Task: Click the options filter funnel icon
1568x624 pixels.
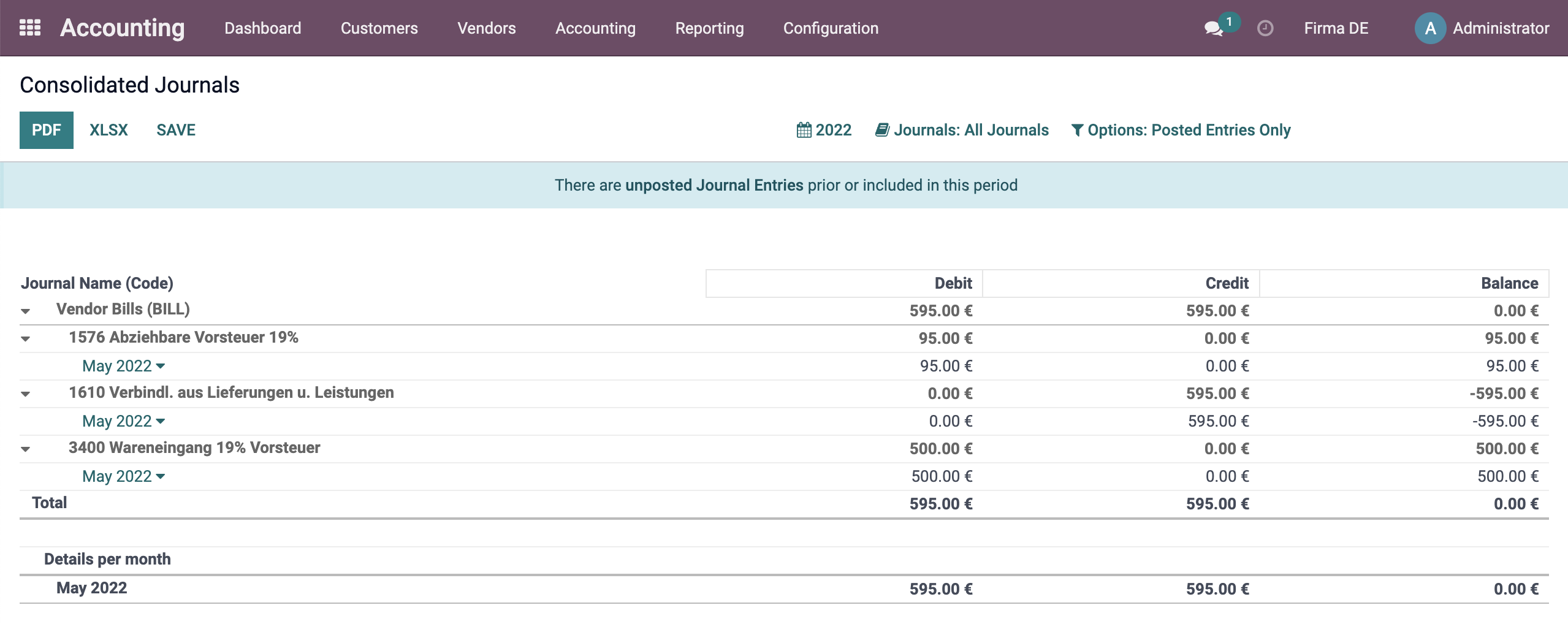Action: 1077,130
